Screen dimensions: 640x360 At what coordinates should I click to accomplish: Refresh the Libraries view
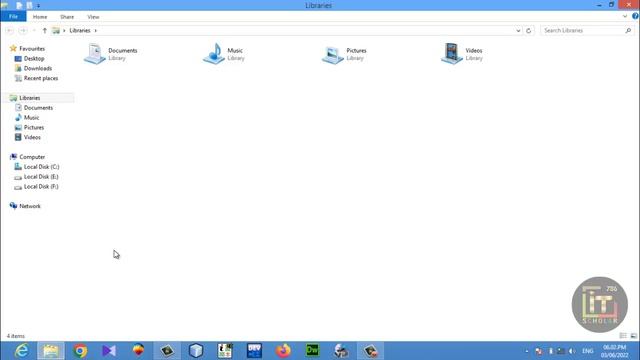coord(529,31)
